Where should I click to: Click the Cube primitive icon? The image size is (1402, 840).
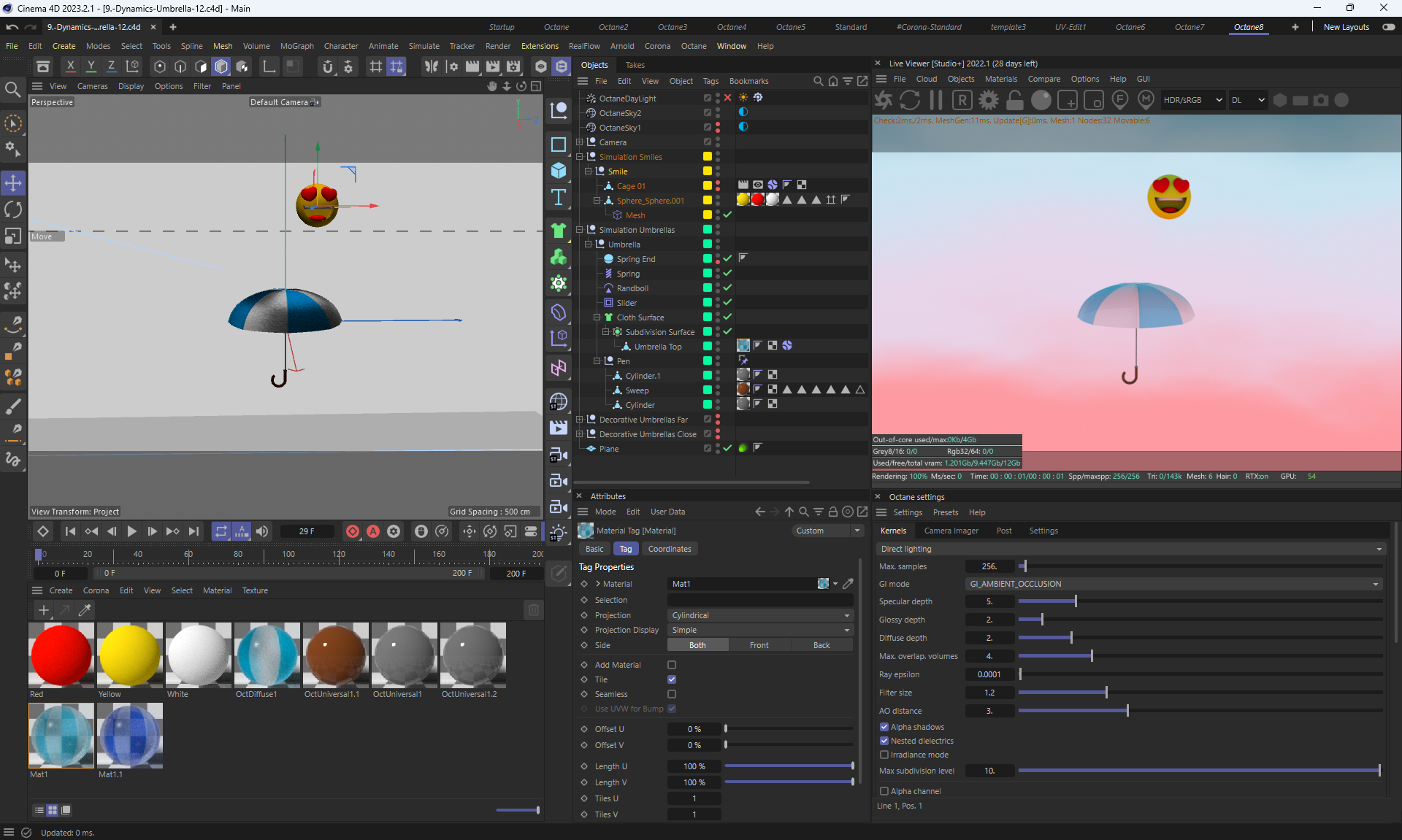click(x=559, y=171)
